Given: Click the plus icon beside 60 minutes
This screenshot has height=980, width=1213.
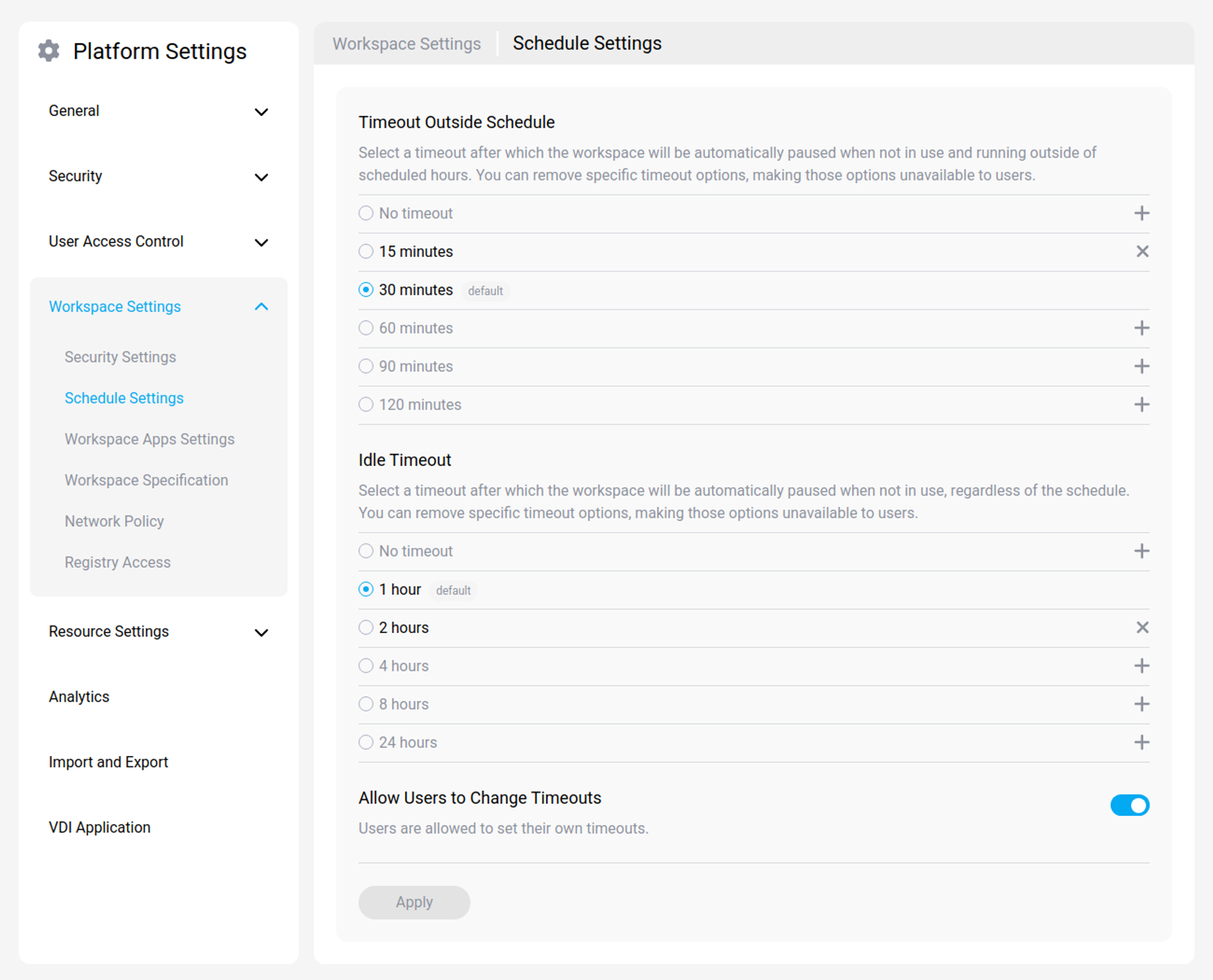Looking at the screenshot, I should coord(1142,327).
